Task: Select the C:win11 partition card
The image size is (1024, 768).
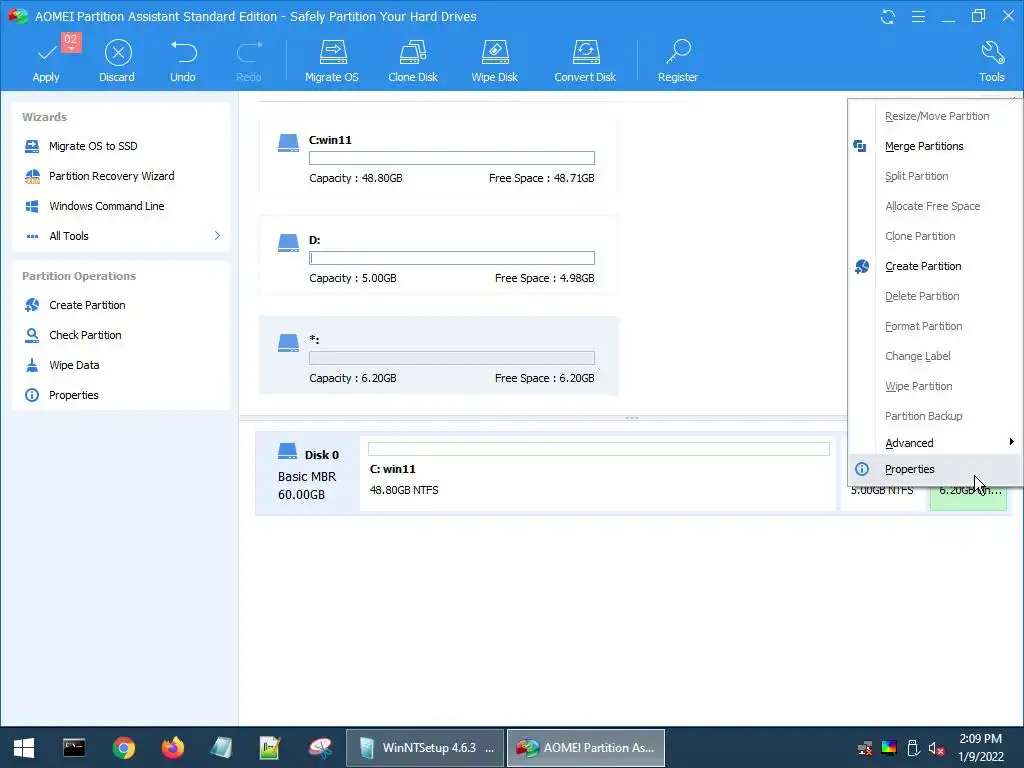Action: click(x=438, y=155)
